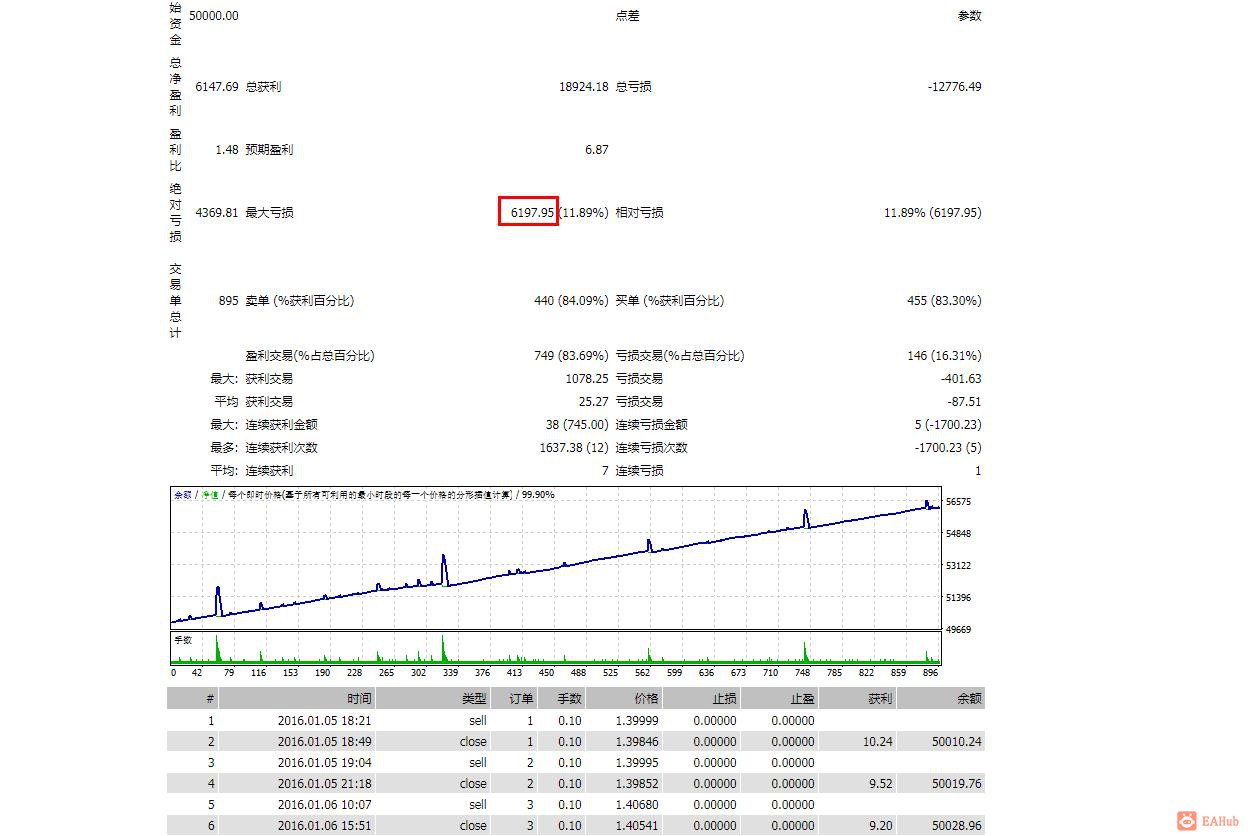Click the 参数 label

[x=970, y=16]
